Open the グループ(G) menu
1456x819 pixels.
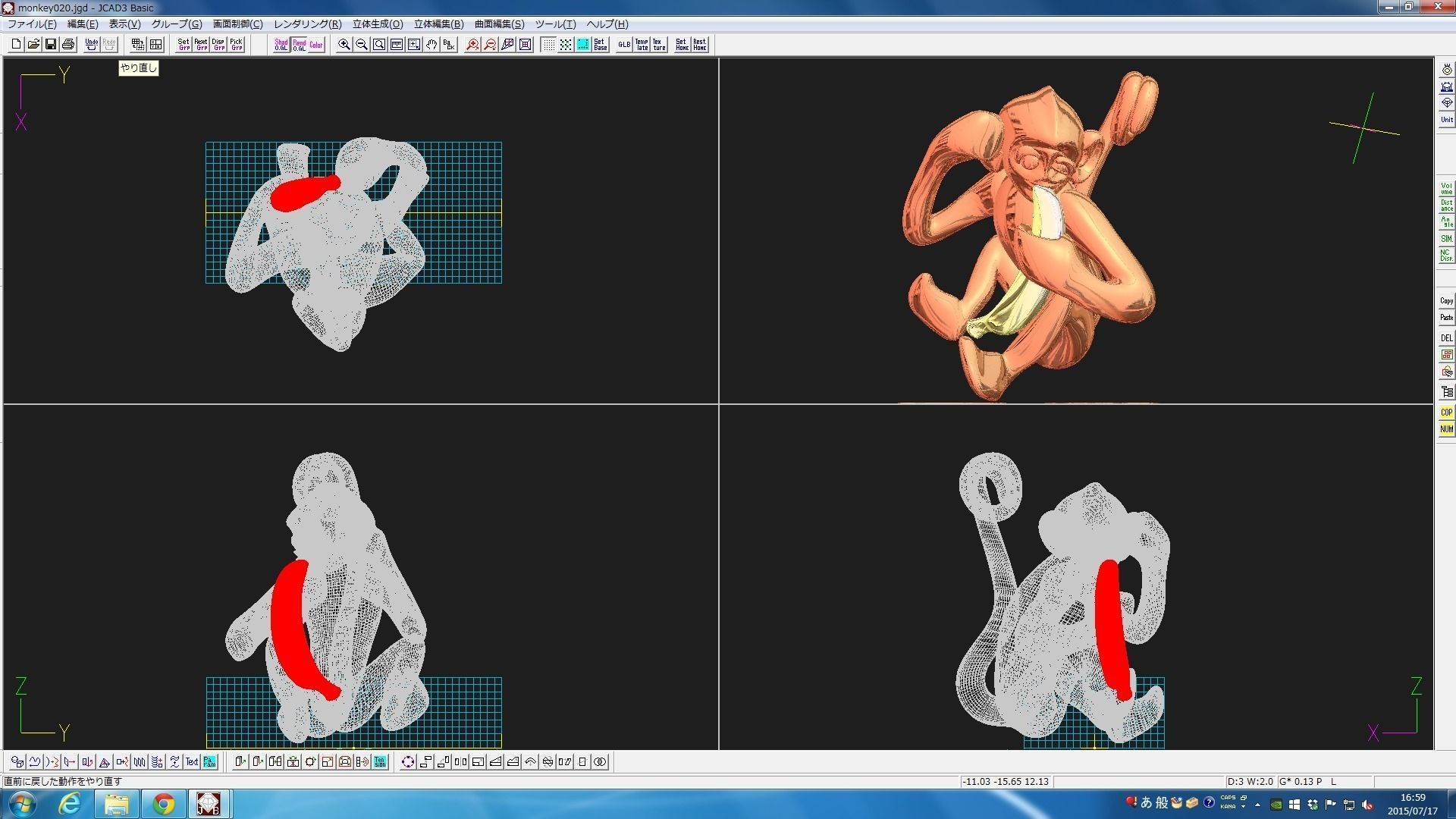pos(177,24)
